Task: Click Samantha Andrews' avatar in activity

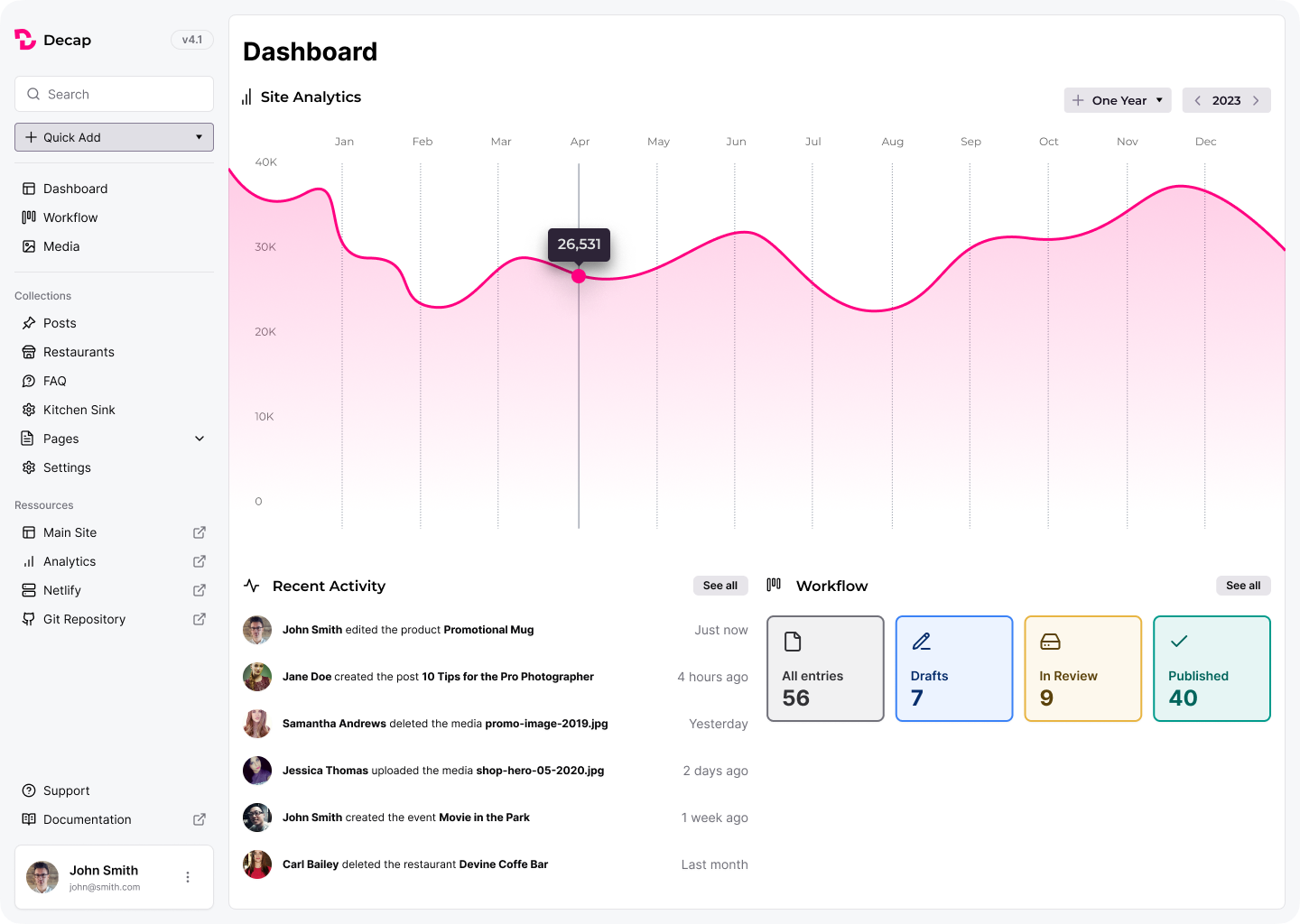Action: [x=257, y=724]
